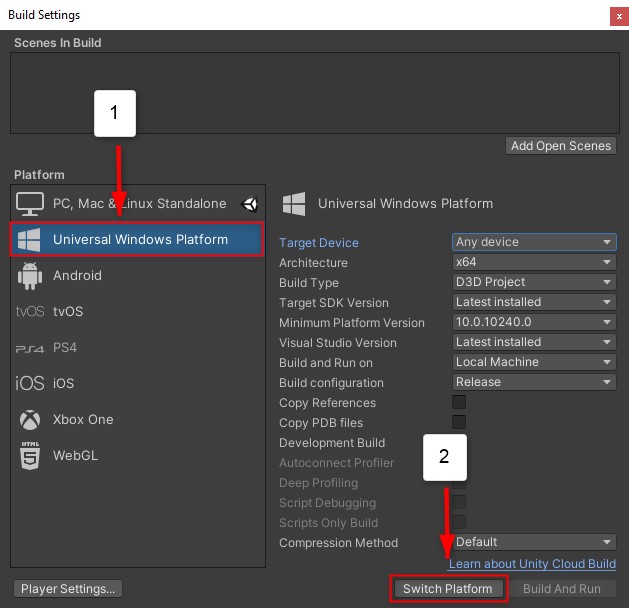Select the WebGL platform

tap(138, 456)
